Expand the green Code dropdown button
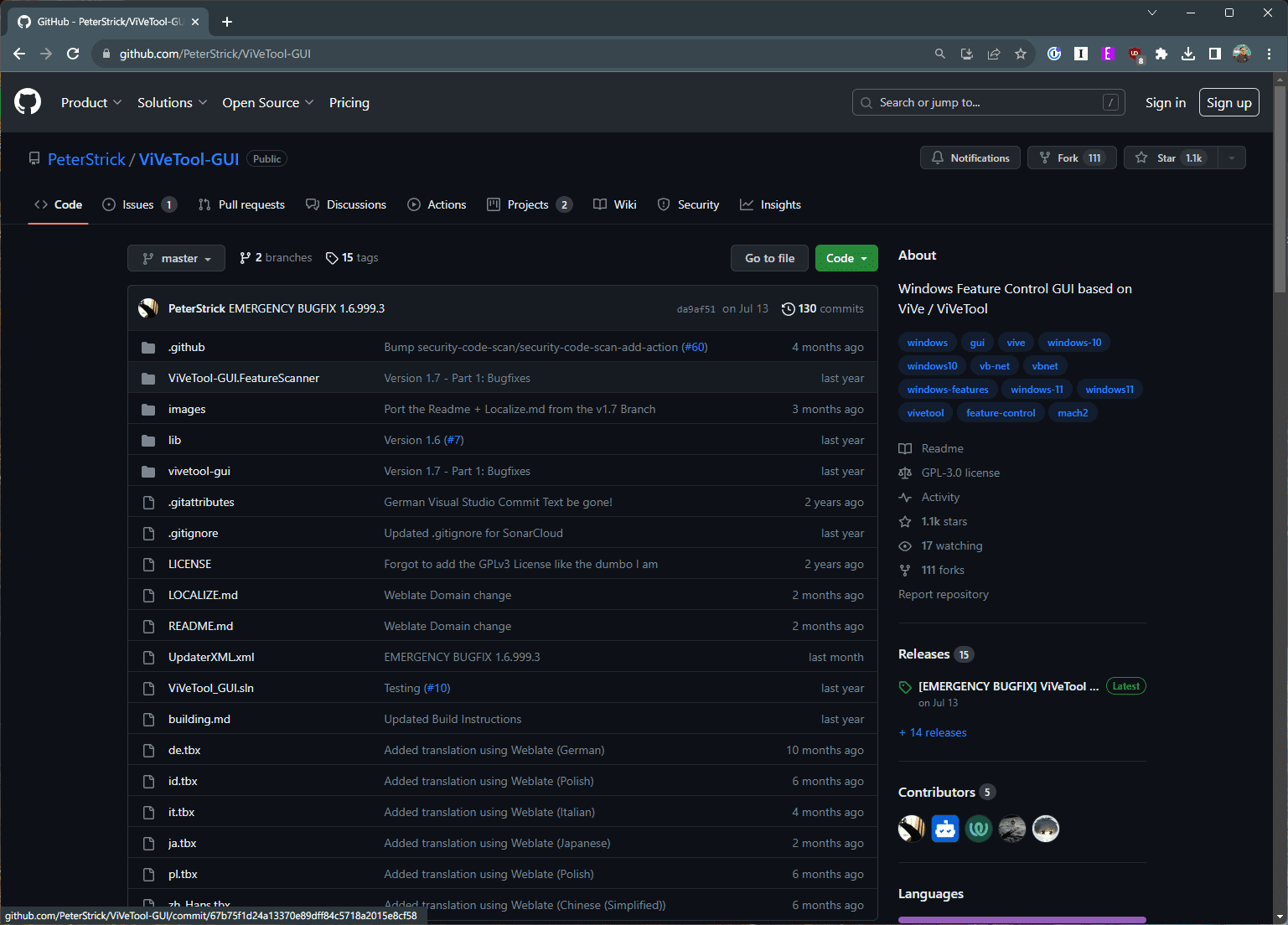Screen dimensions: 1288x925 [x=846, y=258]
